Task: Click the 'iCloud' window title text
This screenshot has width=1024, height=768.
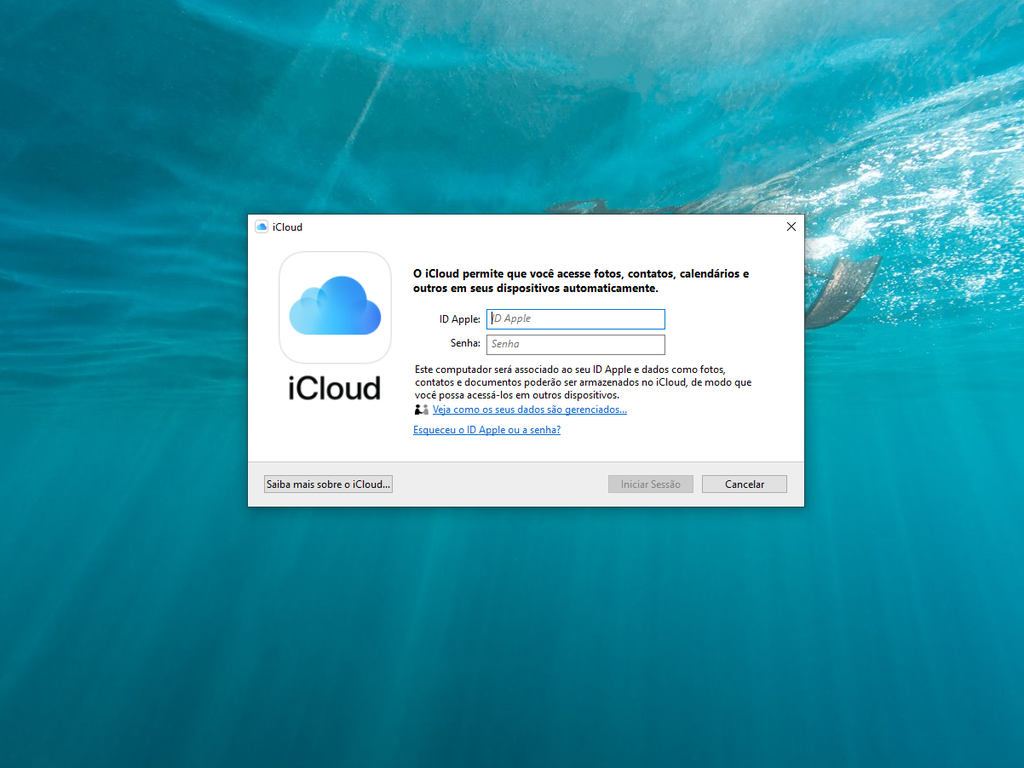Action: coord(287,227)
